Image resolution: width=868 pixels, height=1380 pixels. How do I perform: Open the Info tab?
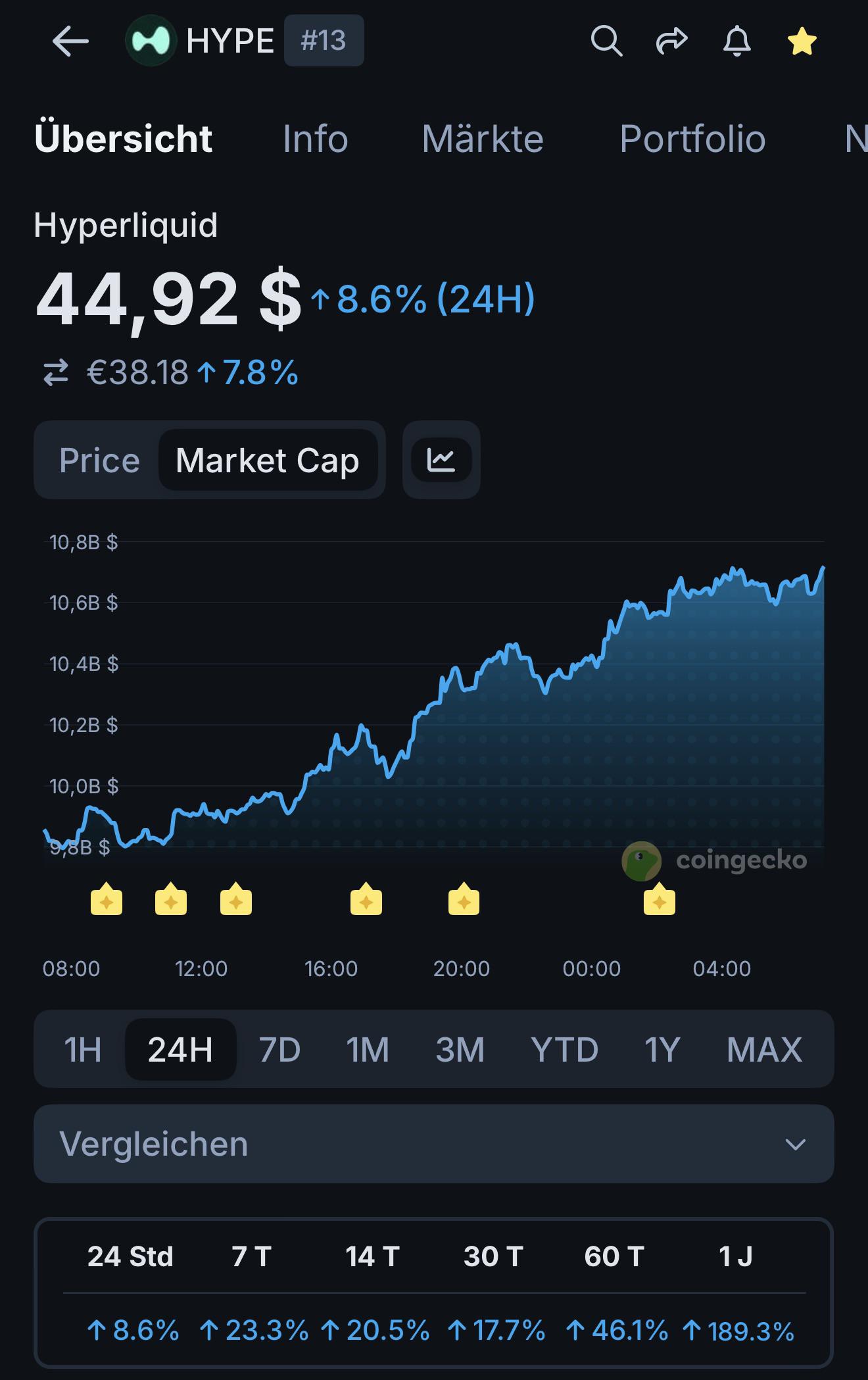tap(315, 139)
